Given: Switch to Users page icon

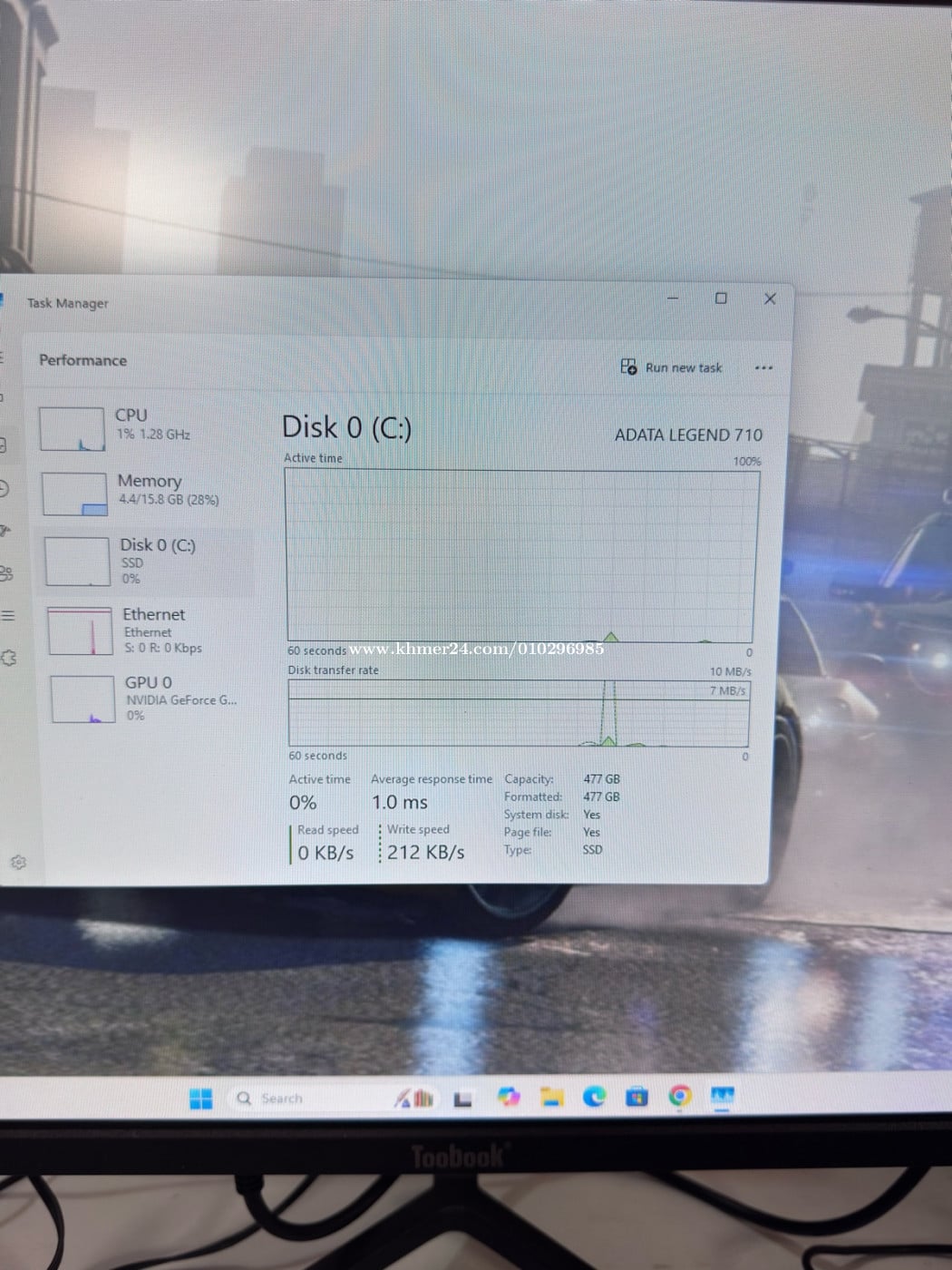Looking at the screenshot, I should click(x=5, y=573).
